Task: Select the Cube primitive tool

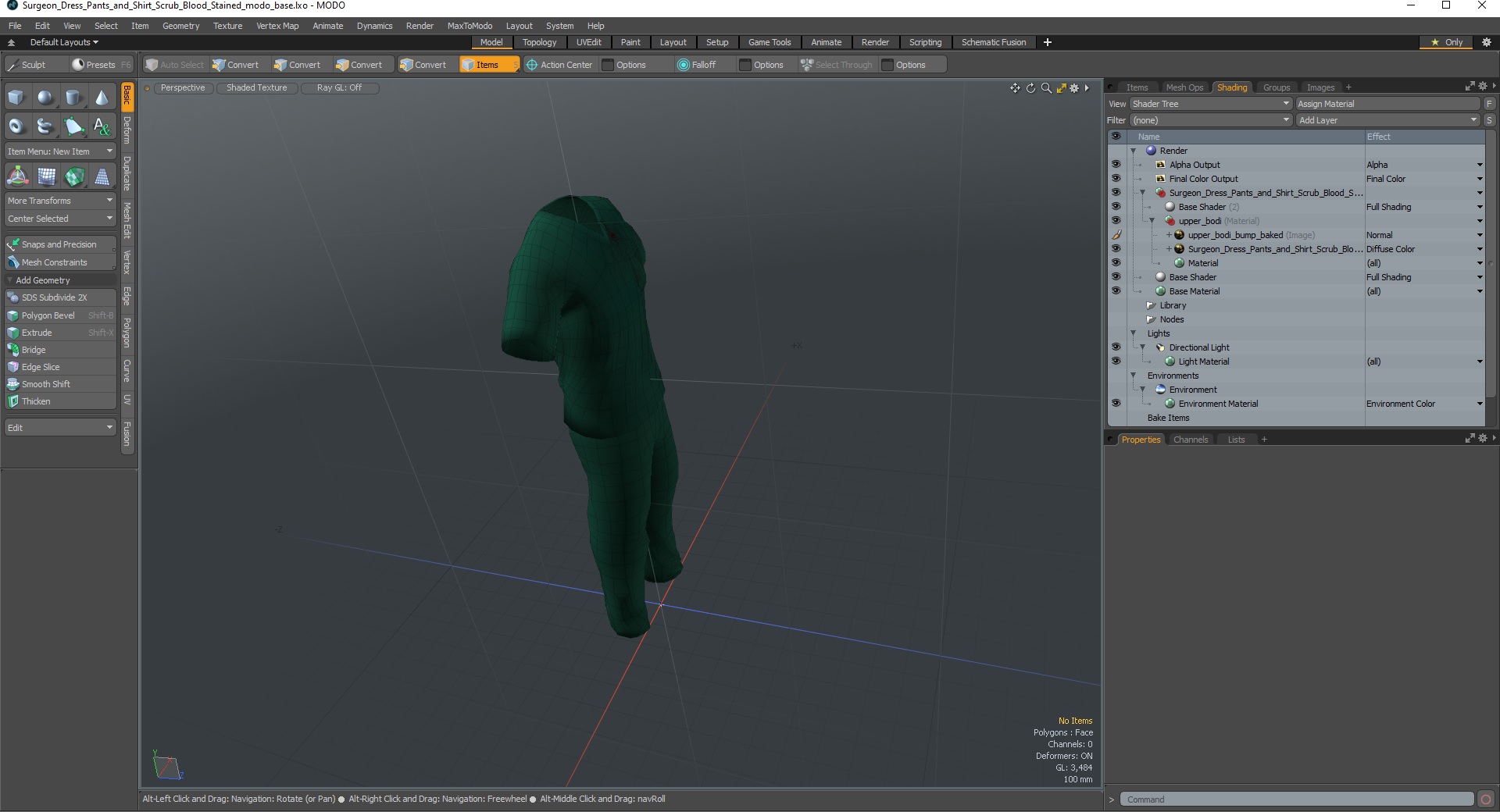Action: 17,98
